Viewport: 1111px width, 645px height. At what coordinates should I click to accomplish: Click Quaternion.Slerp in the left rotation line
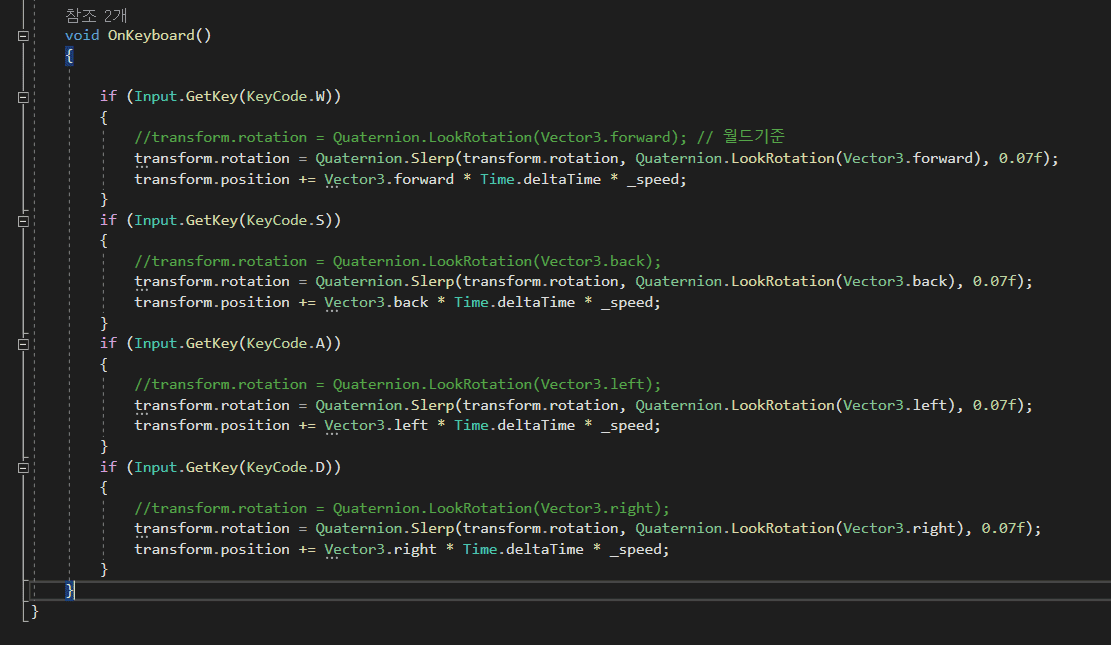pos(384,405)
